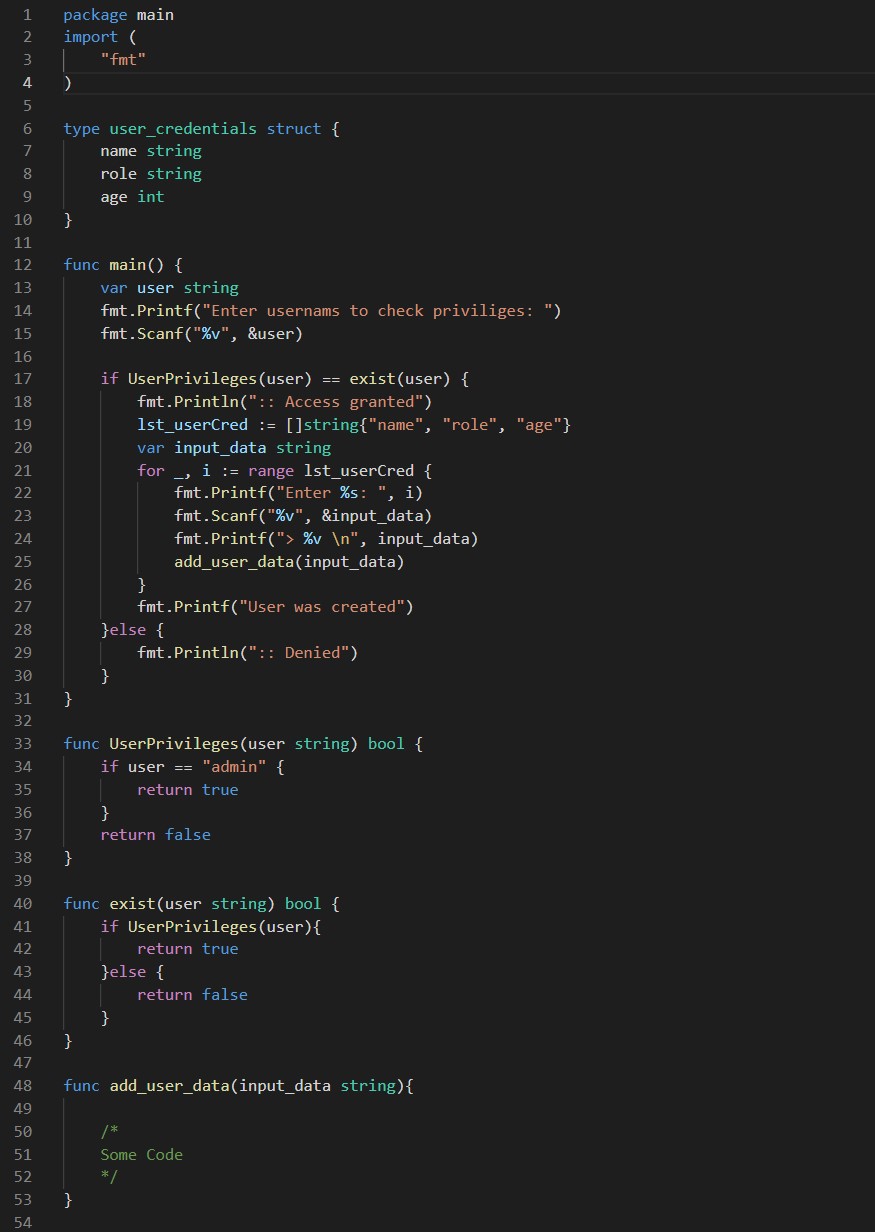Click the else keyword on line 28
875x1232 pixels.
click(x=126, y=629)
